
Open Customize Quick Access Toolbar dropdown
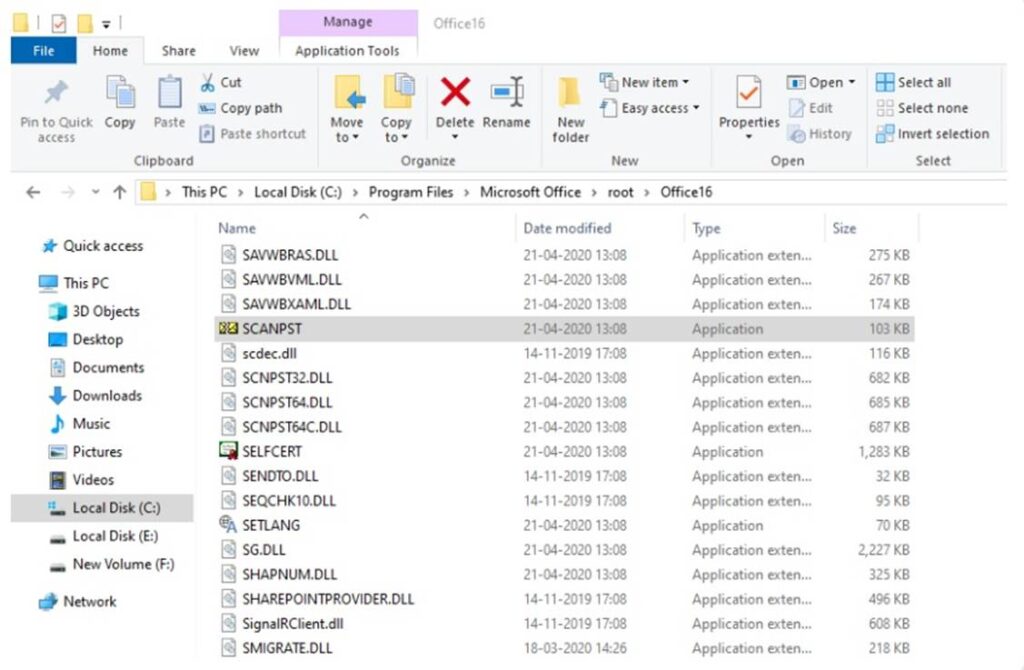coord(106,25)
